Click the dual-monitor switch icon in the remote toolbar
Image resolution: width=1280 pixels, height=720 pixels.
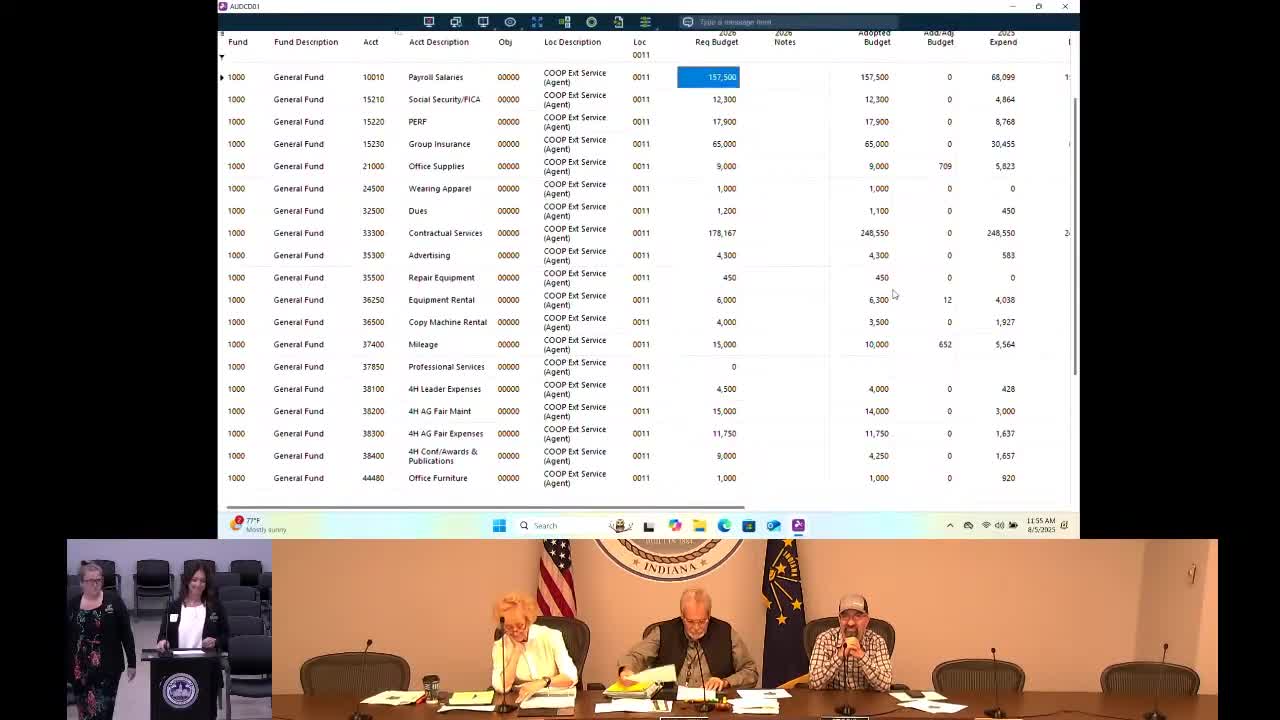pos(456,22)
